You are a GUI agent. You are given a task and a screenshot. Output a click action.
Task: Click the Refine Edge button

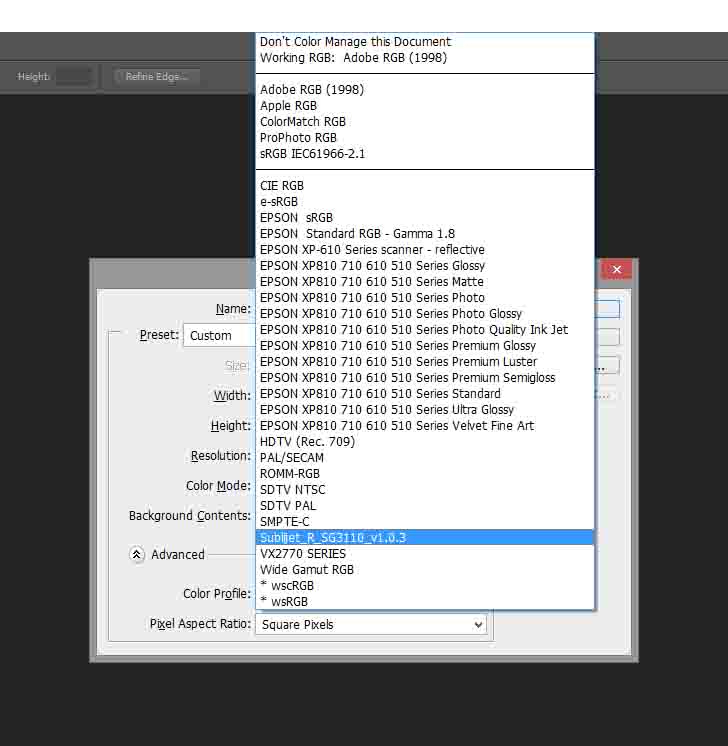click(157, 77)
